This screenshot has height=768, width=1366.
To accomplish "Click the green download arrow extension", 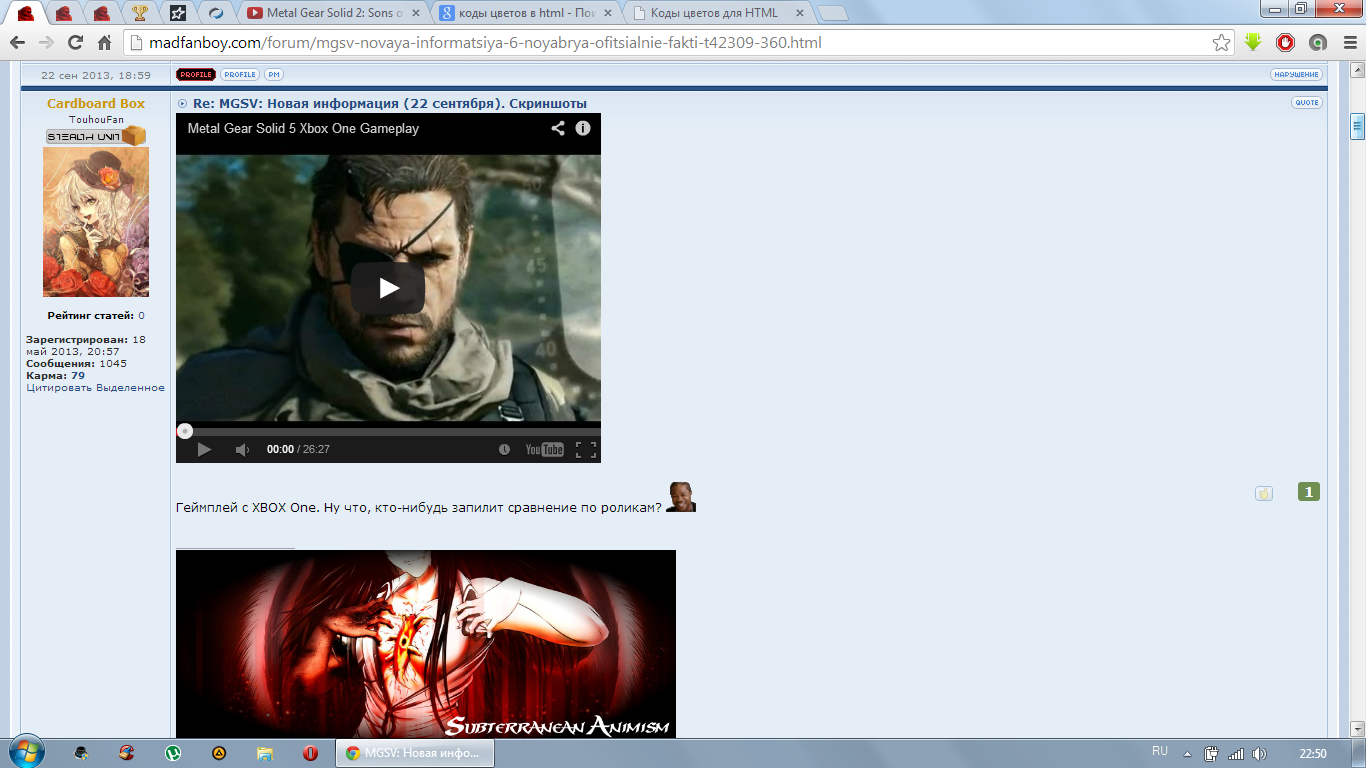I will pos(1253,43).
